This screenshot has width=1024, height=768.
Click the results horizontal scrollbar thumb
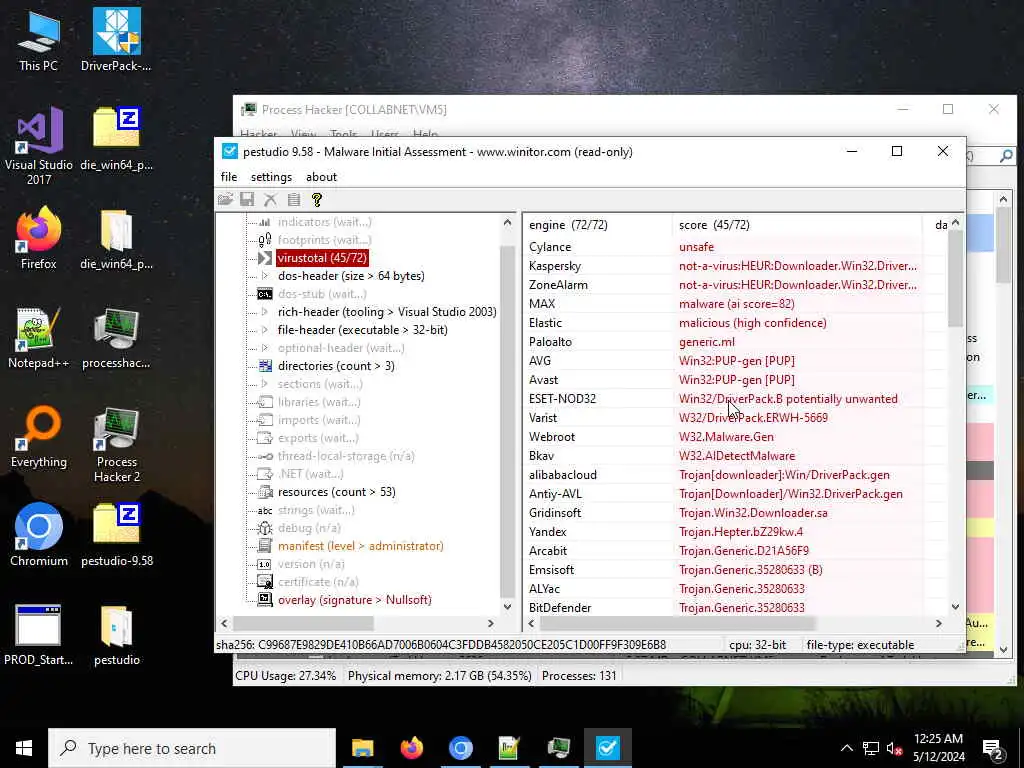tap(677, 624)
